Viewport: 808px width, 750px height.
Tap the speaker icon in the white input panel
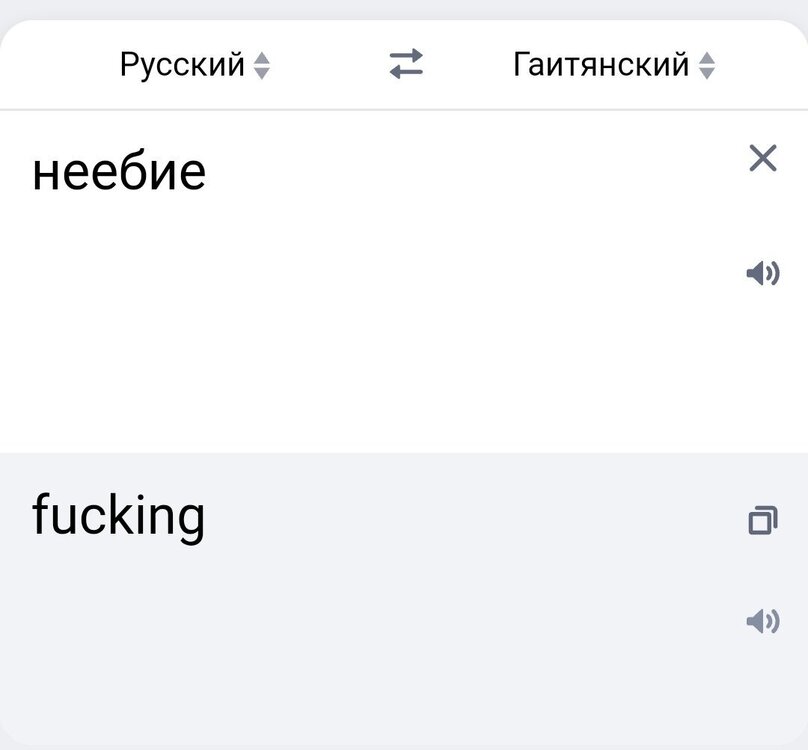click(x=763, y=273)
